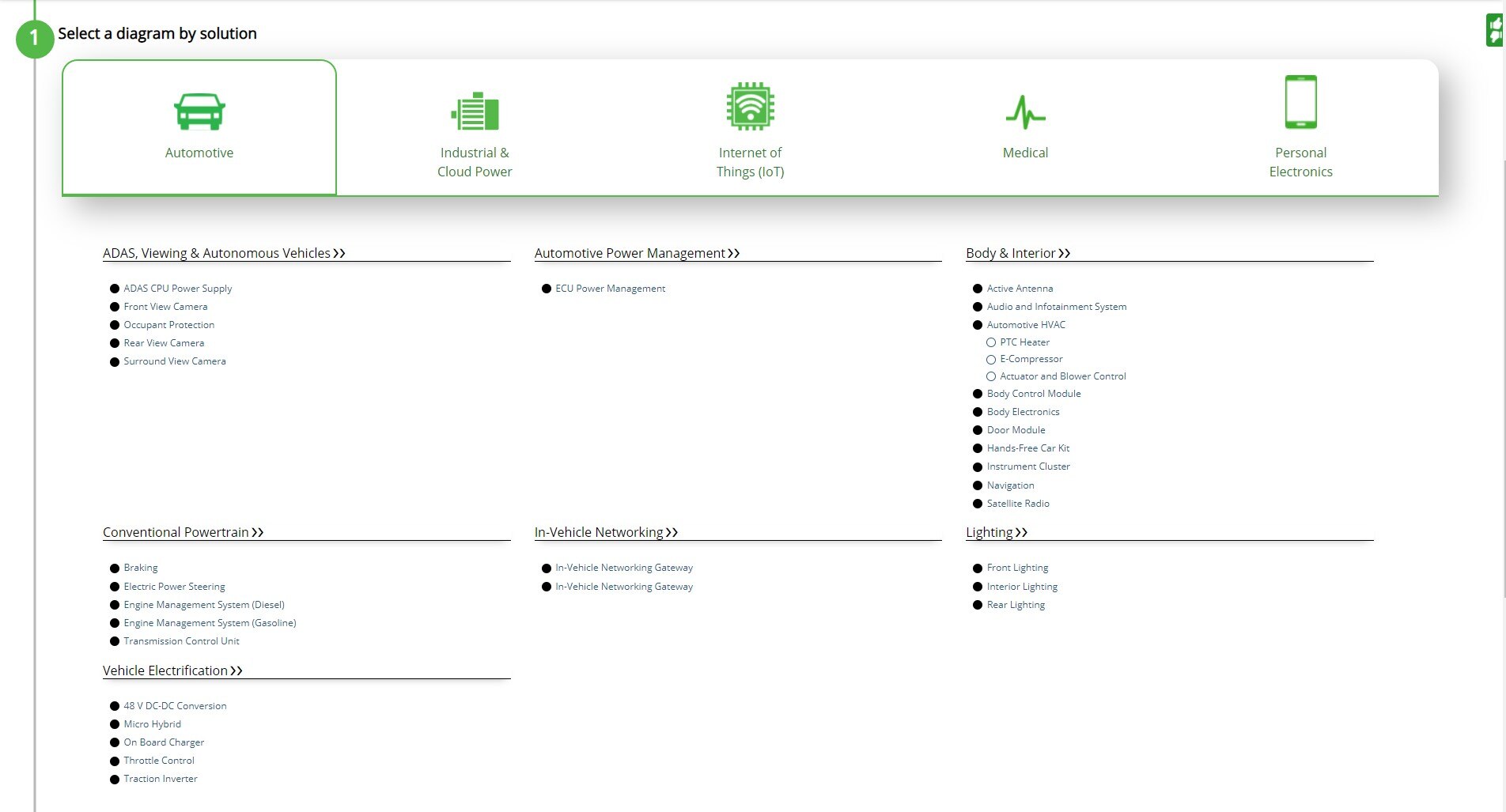
Task: Expand the Vehicle Electrification category
Action: coord(172,670)
